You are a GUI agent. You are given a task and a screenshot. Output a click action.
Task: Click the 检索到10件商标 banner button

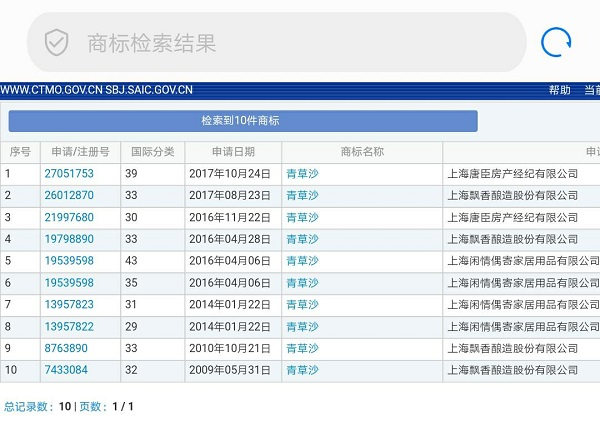(x=243, y=121)
